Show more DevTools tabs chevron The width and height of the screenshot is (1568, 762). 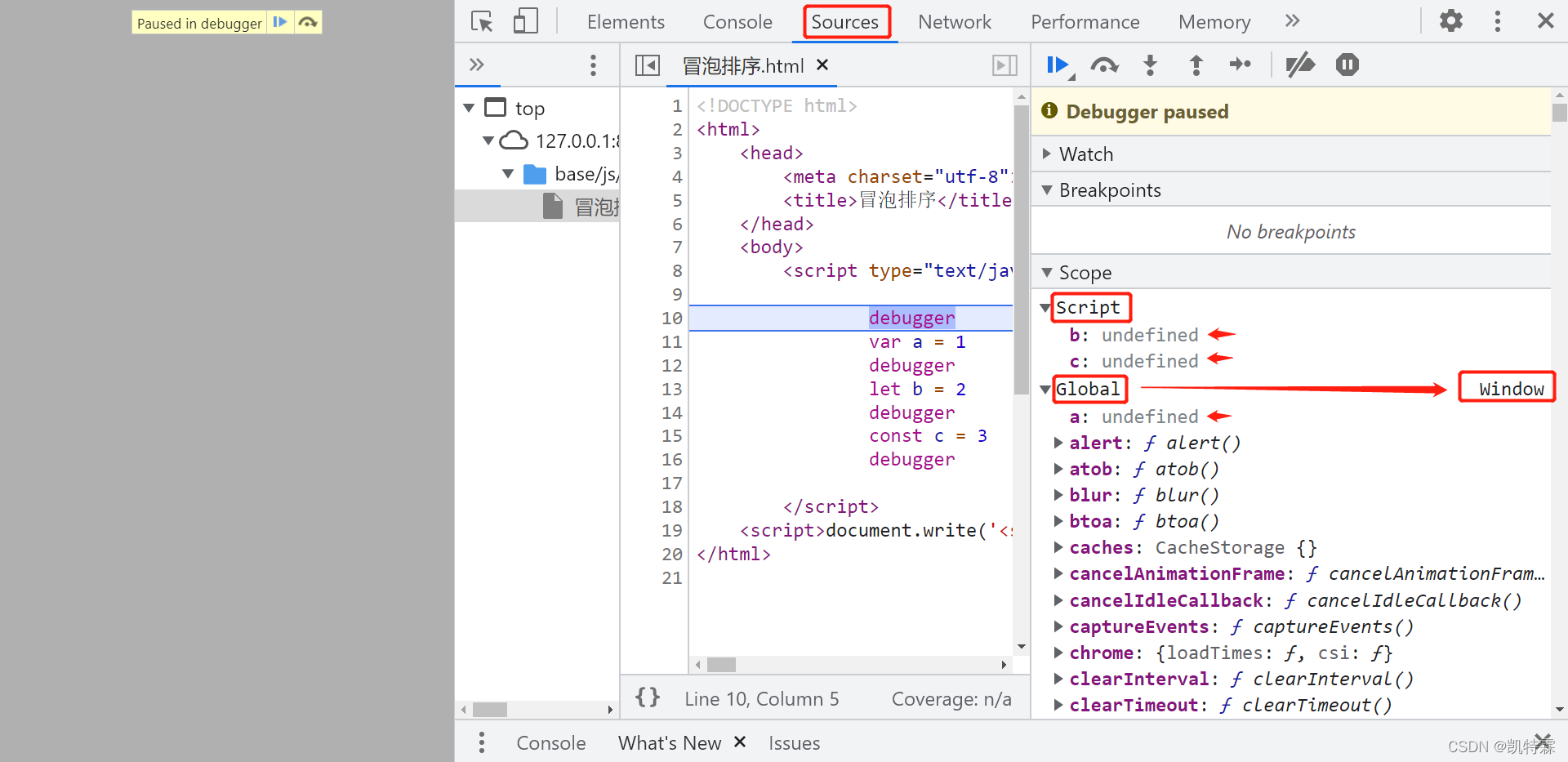1292,21
